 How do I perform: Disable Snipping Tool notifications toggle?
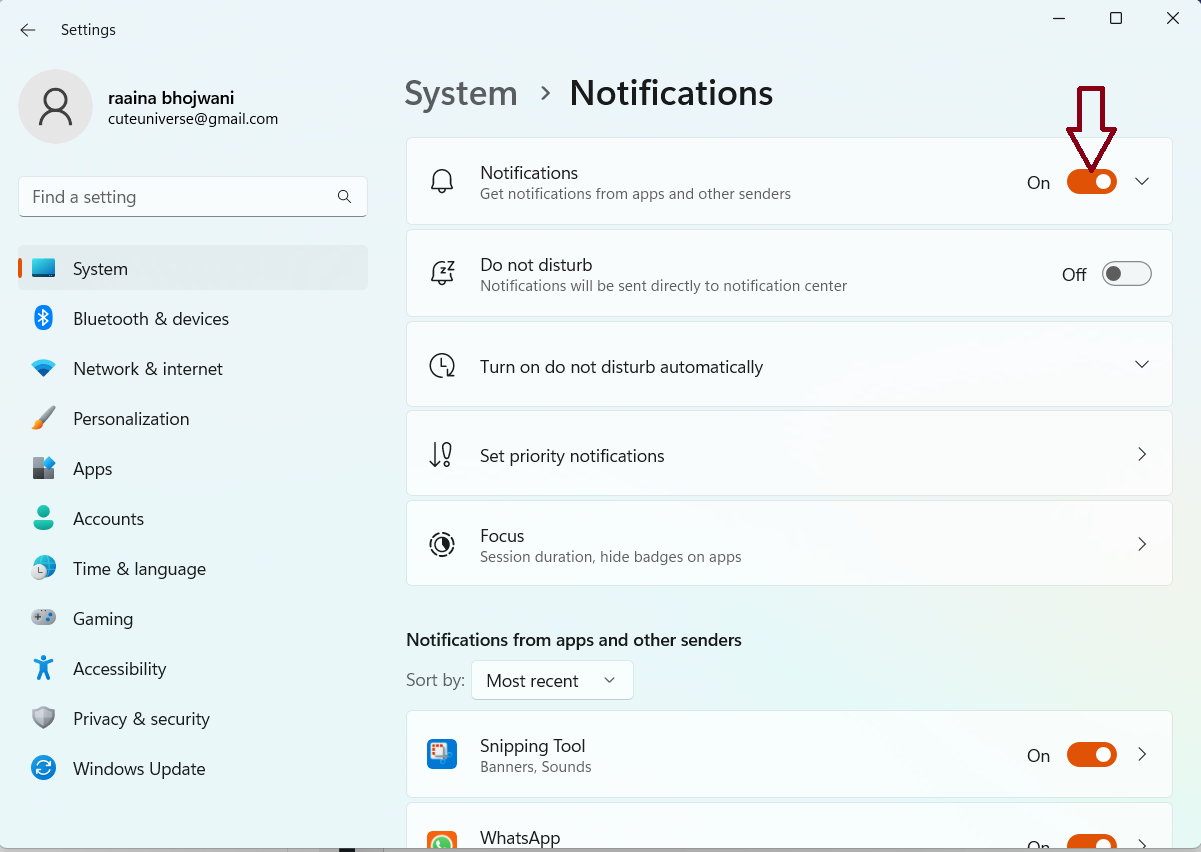point(1091,755)
